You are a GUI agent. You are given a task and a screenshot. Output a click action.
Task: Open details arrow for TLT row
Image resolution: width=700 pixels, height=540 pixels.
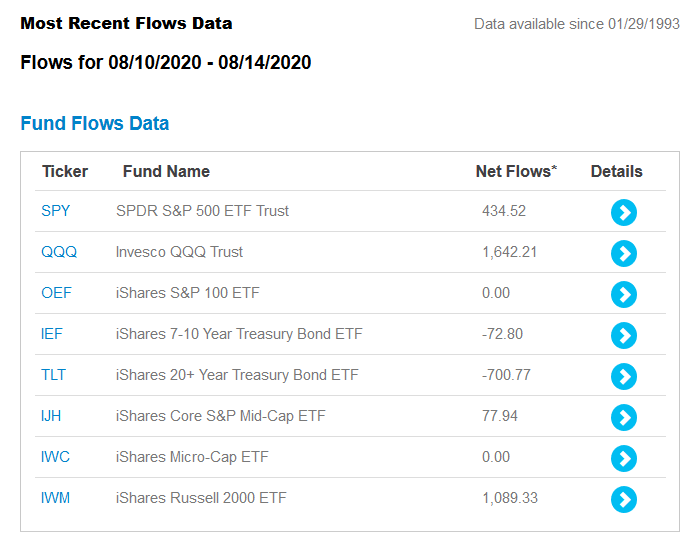(624, 377)
